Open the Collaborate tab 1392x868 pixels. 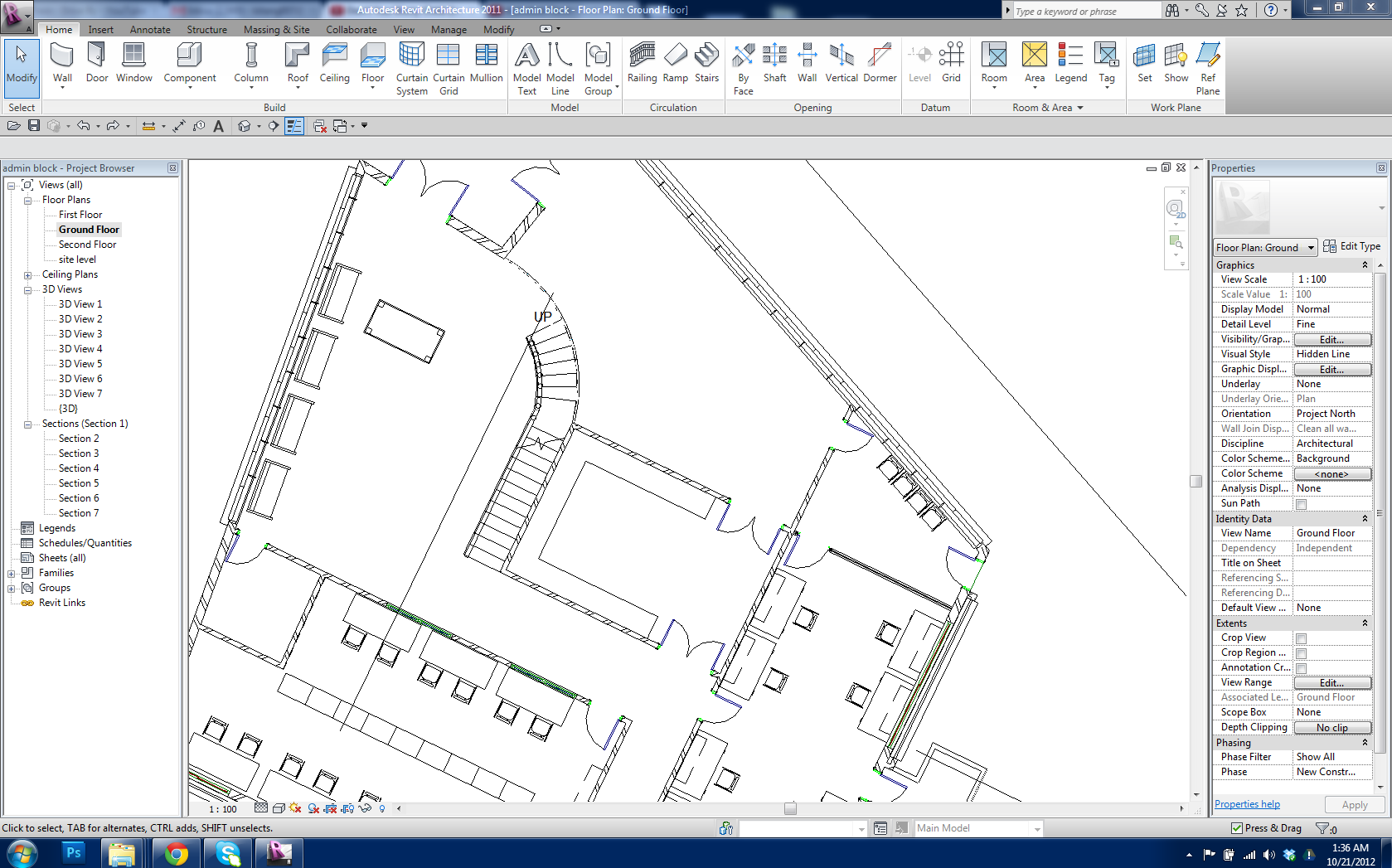coord(352,30)
